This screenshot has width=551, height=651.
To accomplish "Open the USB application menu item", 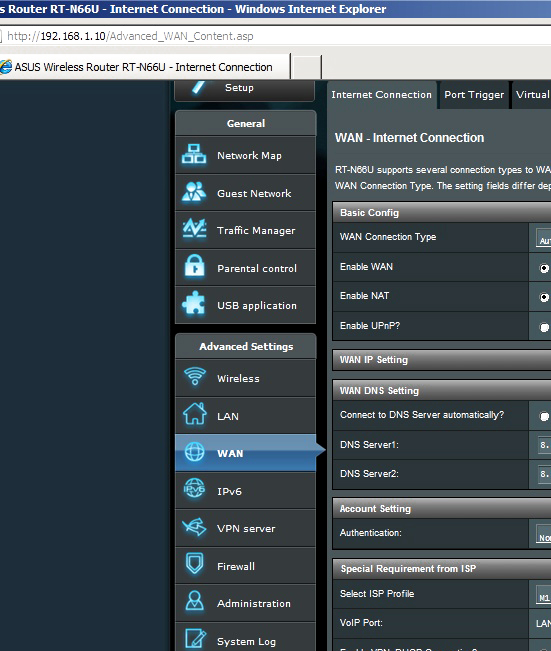I will click(x=245, y=305).
